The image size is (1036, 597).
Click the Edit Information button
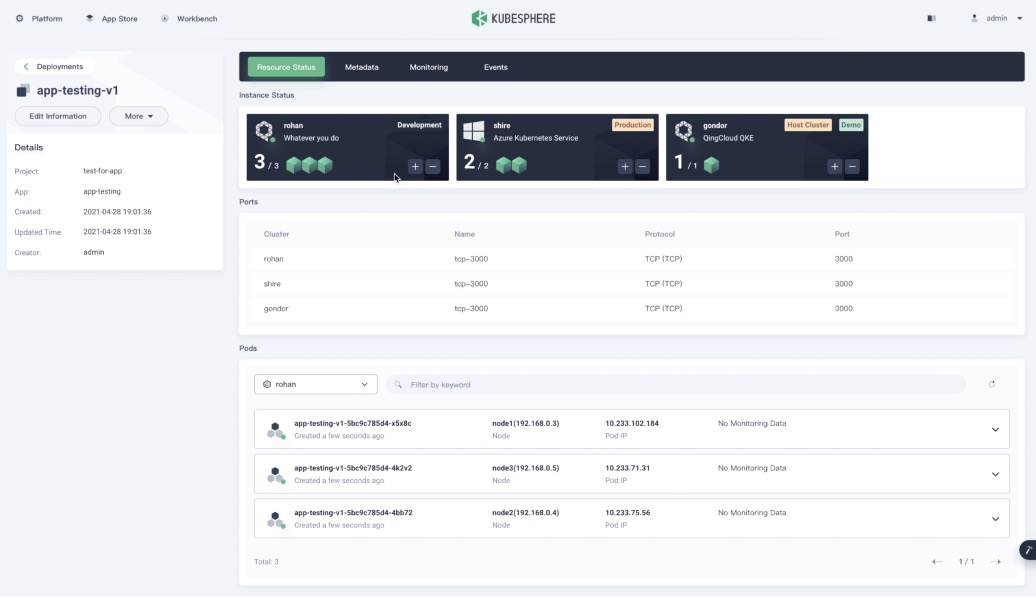coord(57,115)
